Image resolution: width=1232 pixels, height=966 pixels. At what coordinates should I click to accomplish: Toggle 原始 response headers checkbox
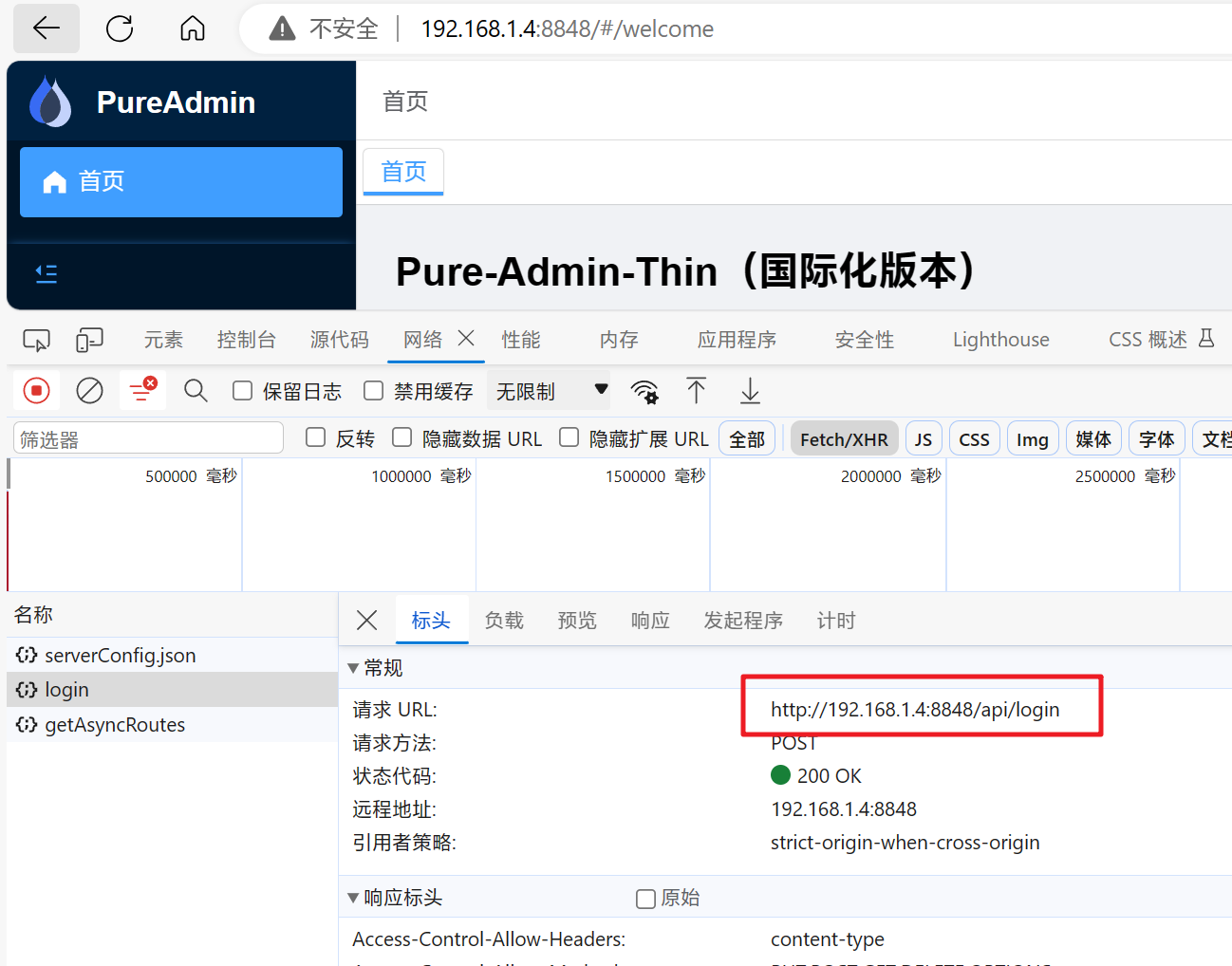click(645, 899)
